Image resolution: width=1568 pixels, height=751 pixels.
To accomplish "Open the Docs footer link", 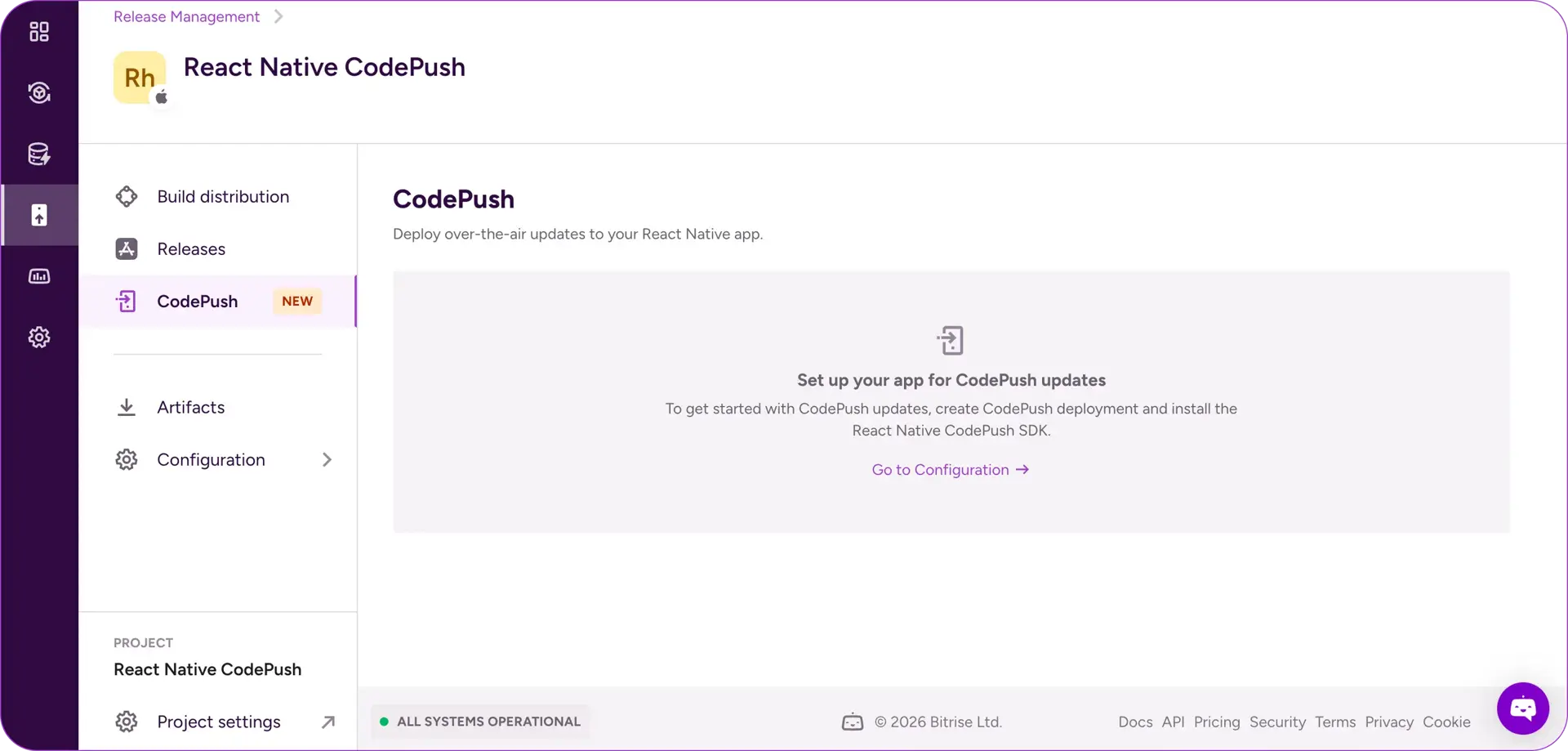I will click(1134, 722).
